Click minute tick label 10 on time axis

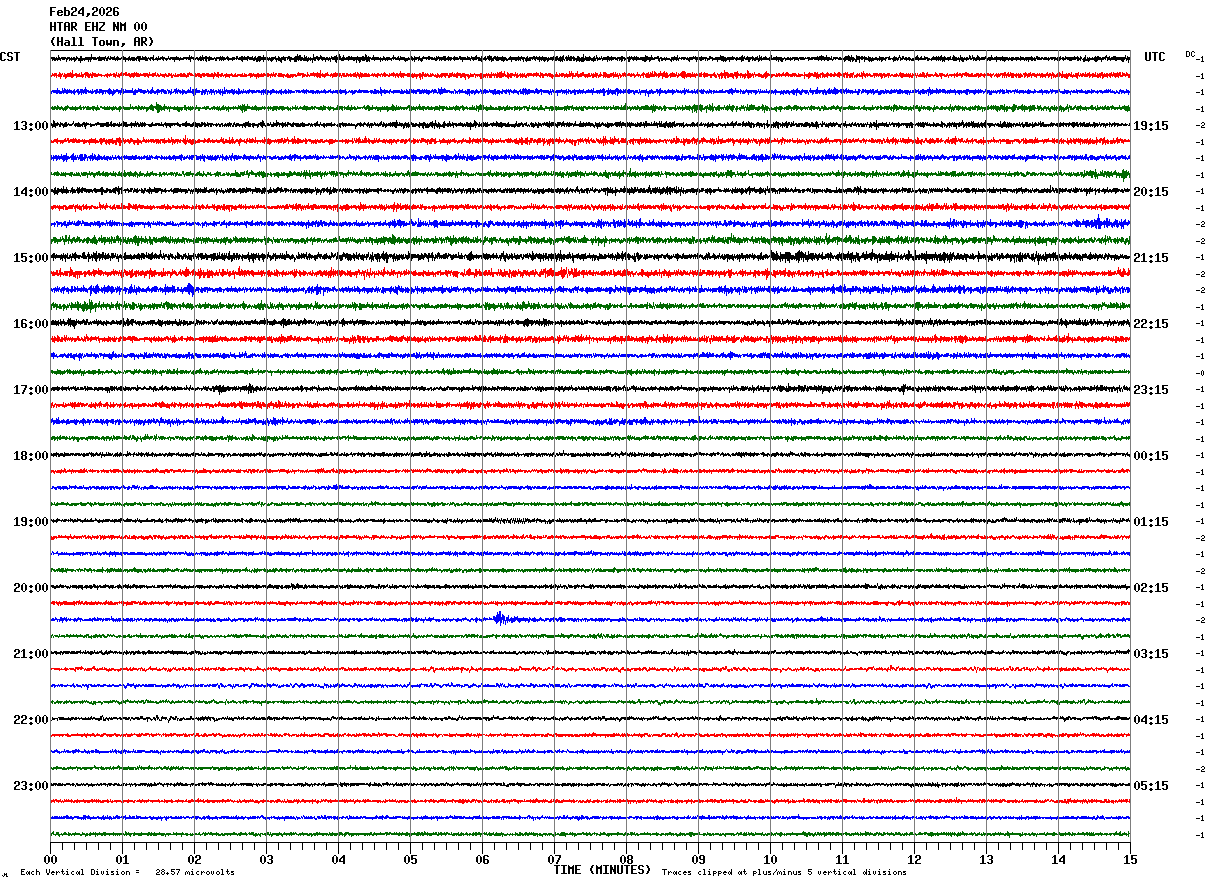pyautogui.click(x=770, y=859)
